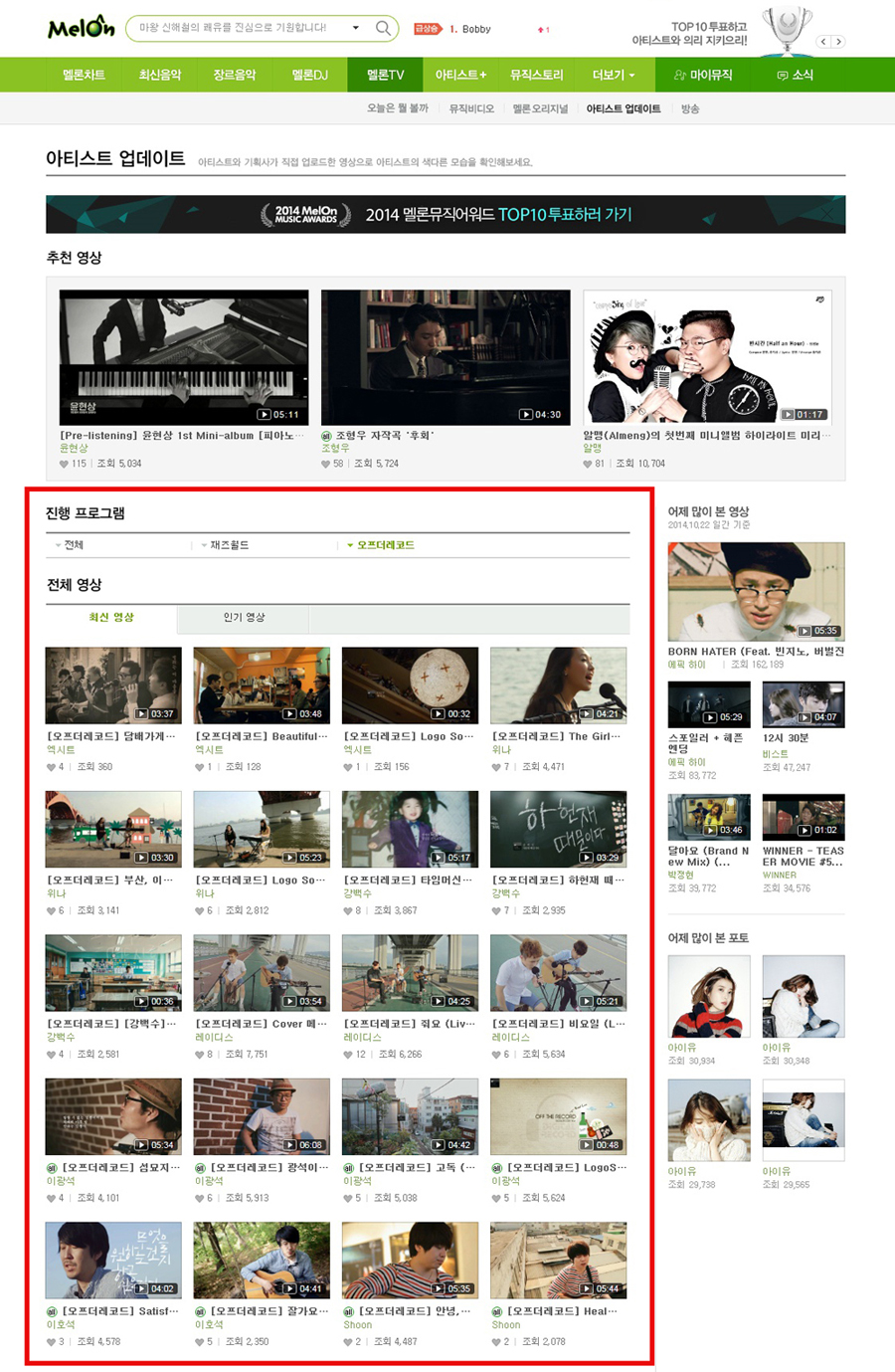The height and width of the screenshot is (1372, 895).
Task: Expand the 오프더레코드 program filter
Action: (382, 545)
